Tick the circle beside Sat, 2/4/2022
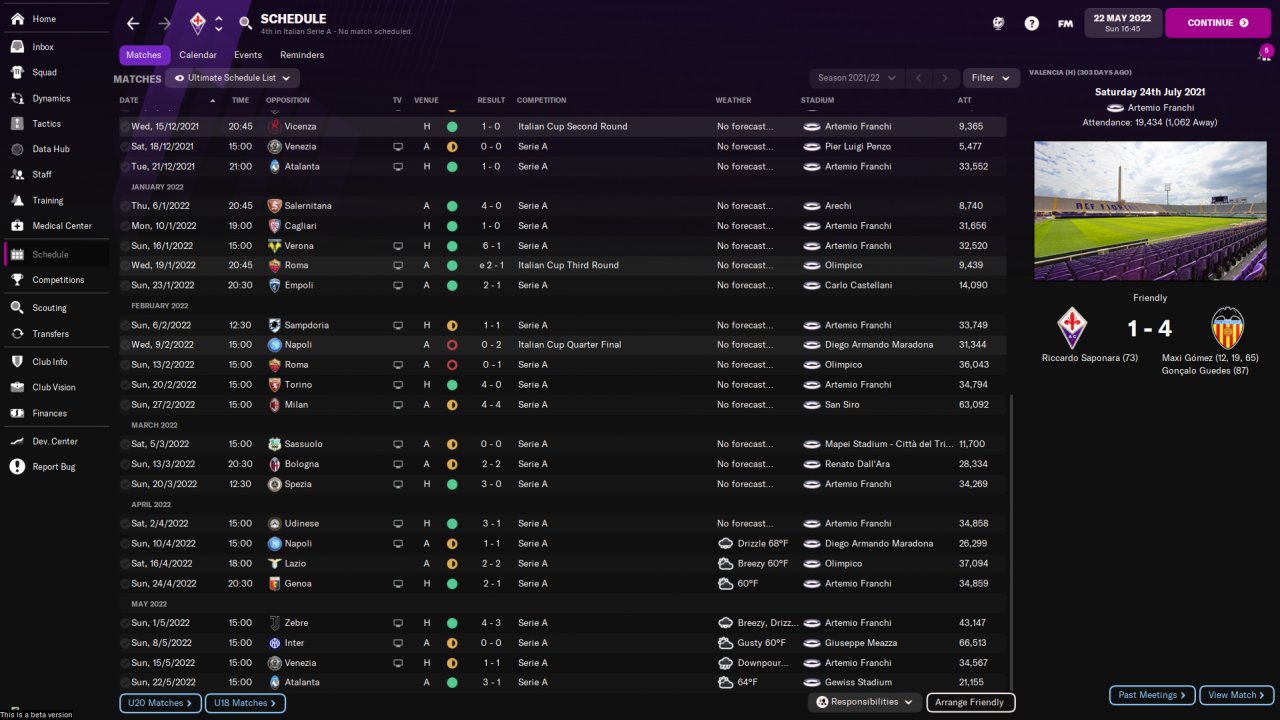Image resolution: width=1280 pixels, height=720 pixels. point(125,524)
